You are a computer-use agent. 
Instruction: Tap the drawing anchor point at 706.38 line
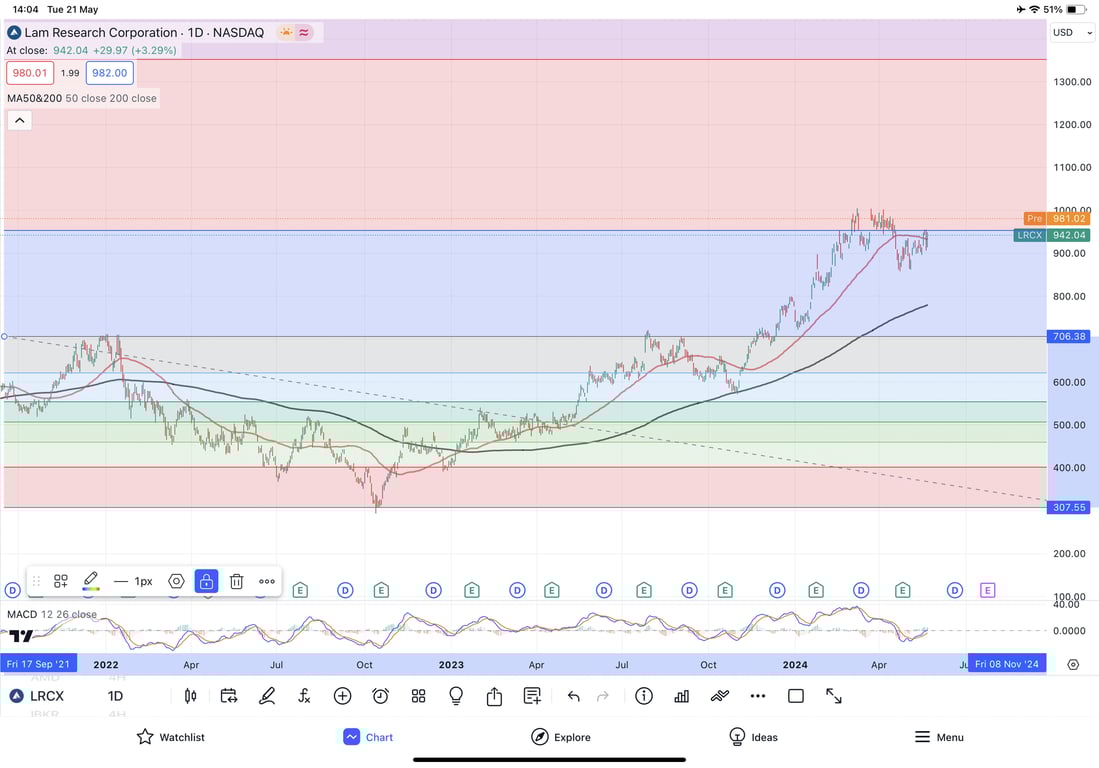point(4,336)
